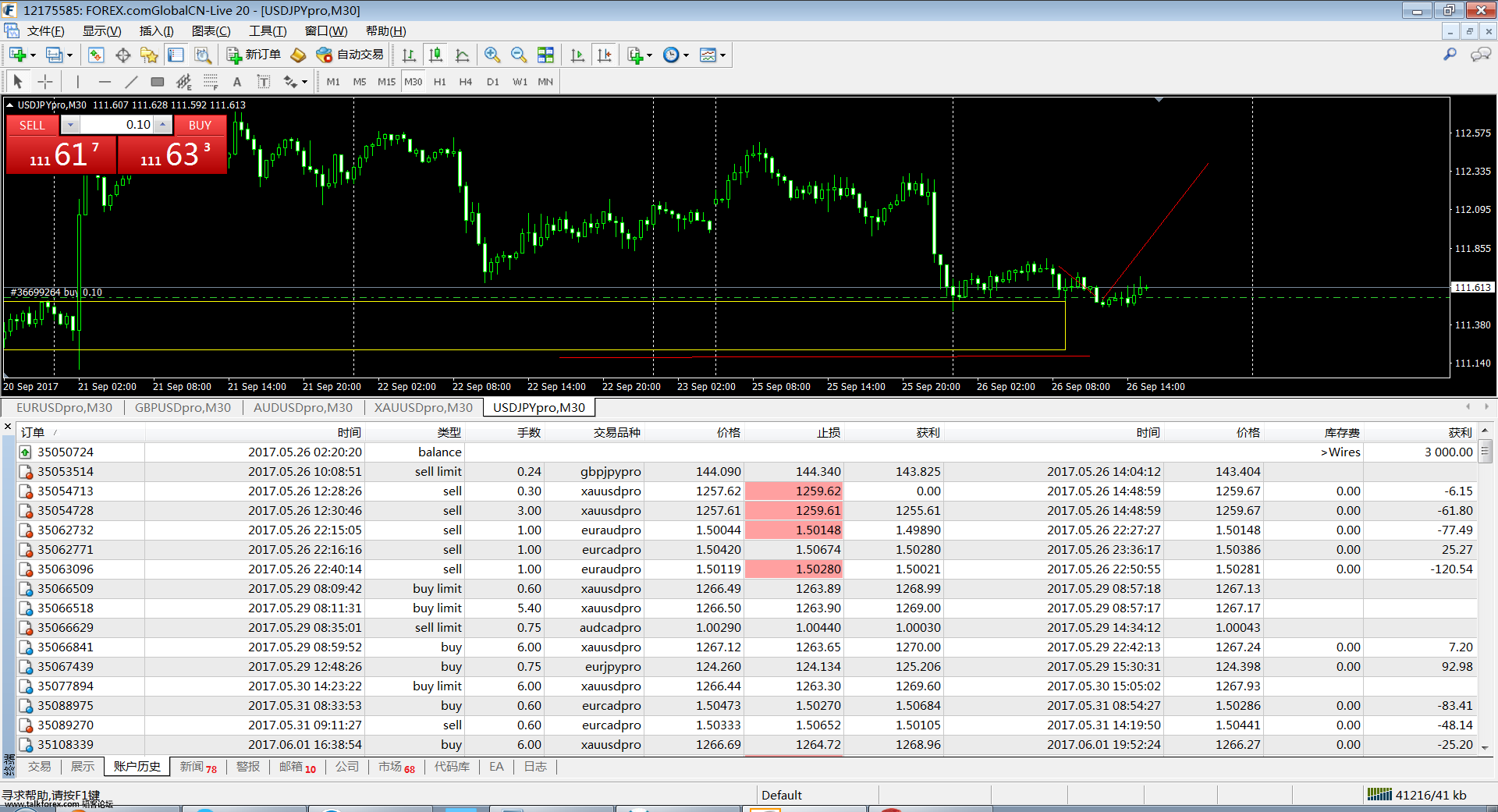Click the lot volume field showing 0.10
The width and height of the screenshot is (1498, 812).
pos(116,125)
